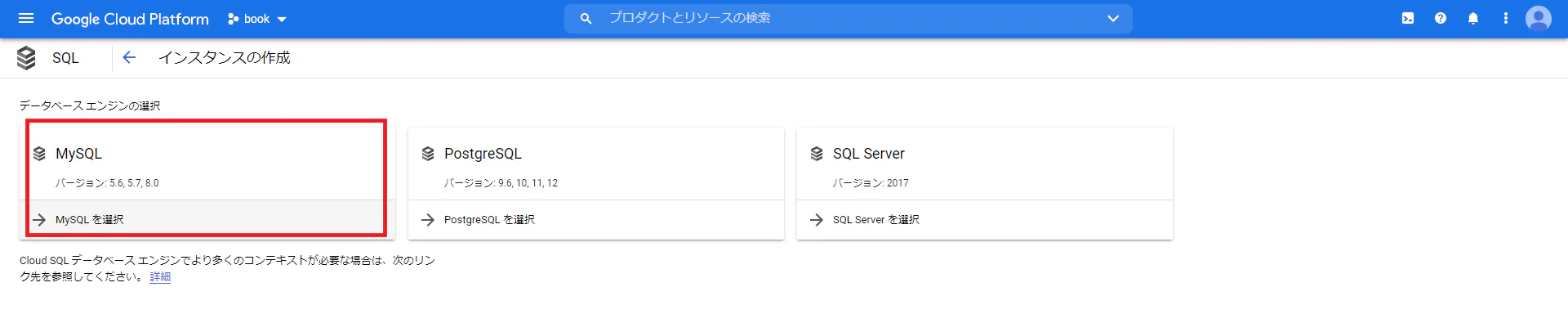This screenshot has width=1568, height=314.
Task: Click the MySQL card title
Action: (78, 154)
